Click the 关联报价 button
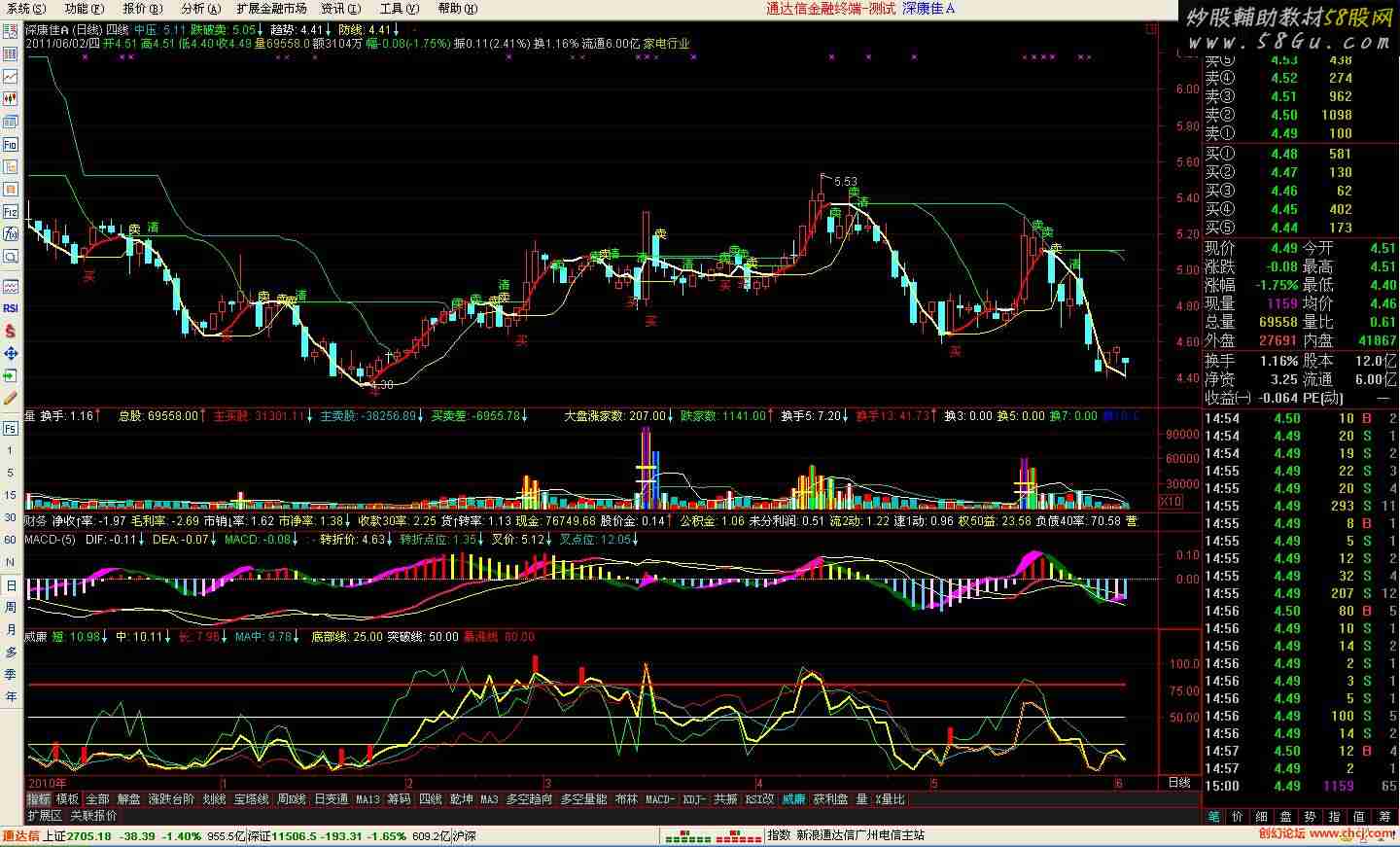 coord(93,815)
